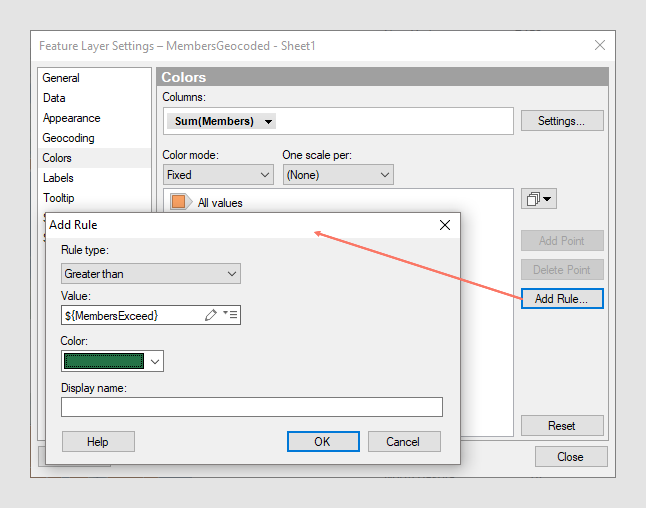Click the orange All values color swatch

coord(178,202)
